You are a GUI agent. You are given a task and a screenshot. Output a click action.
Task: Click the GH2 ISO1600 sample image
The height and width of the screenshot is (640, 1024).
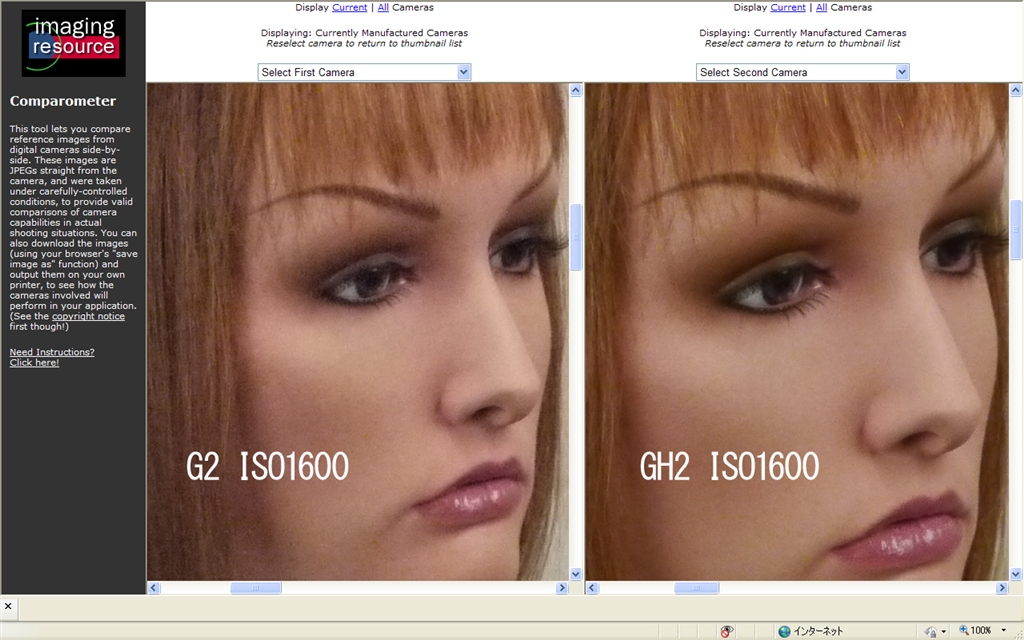pos(797,332)
